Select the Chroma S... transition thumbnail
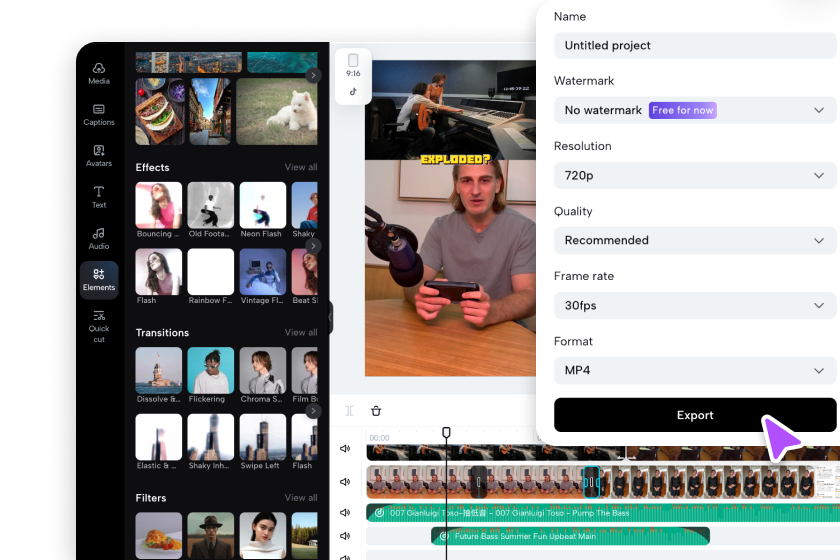840x560 pixels. 262,370
